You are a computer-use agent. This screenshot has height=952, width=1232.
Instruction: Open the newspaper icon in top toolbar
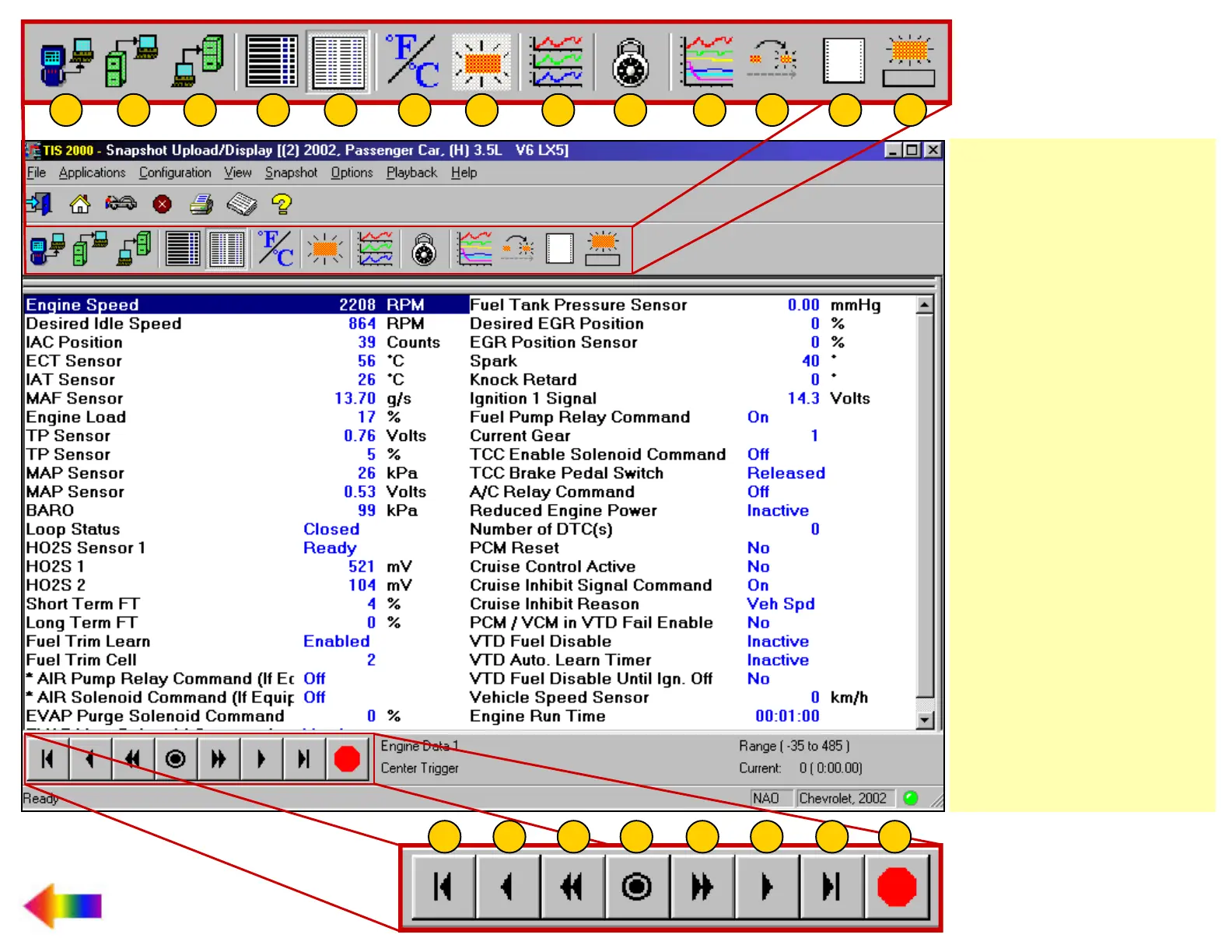click(x=242, y=205)
